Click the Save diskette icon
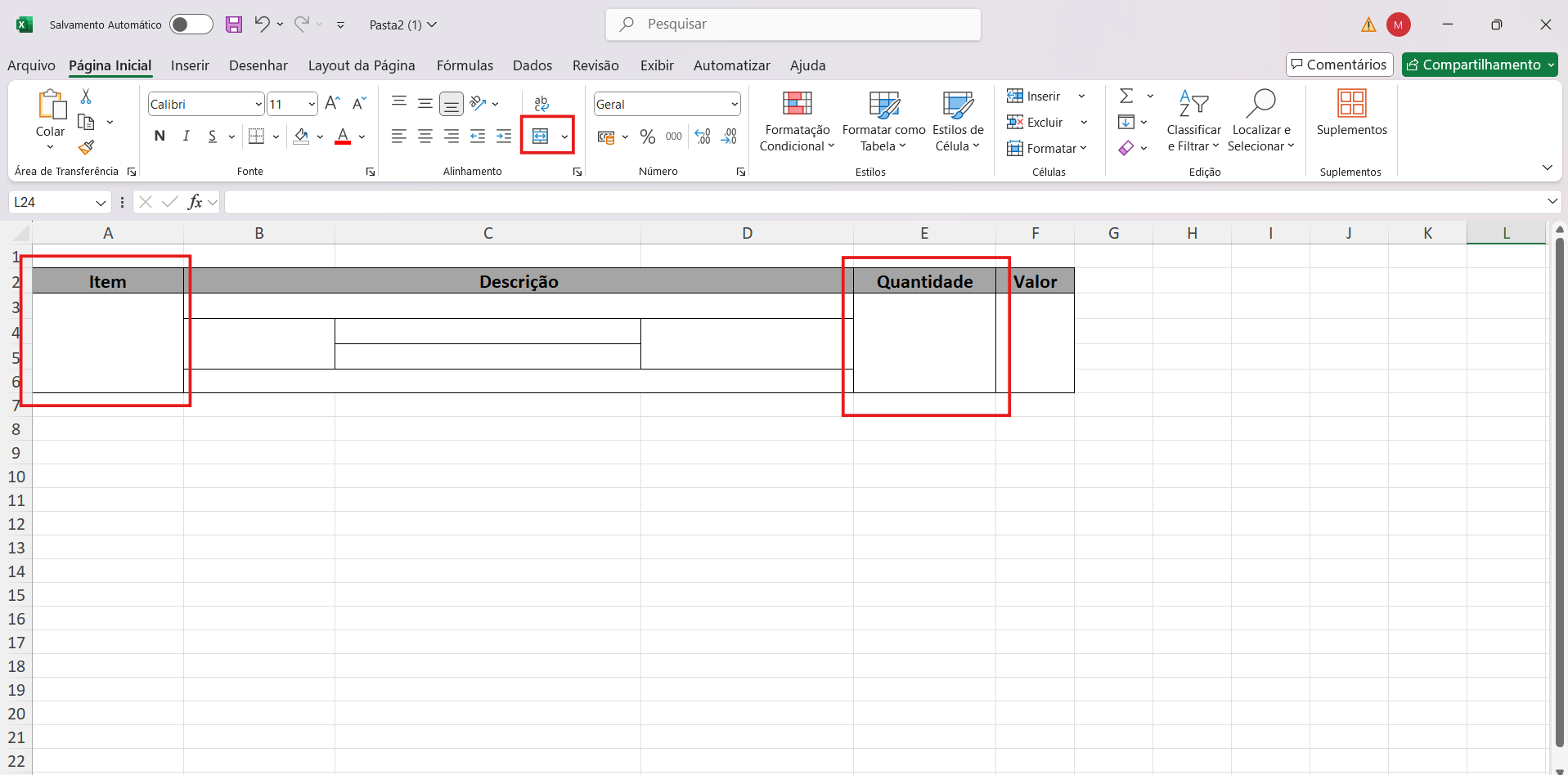This screenshot has width=1568, height=775. tap(234, 25)
